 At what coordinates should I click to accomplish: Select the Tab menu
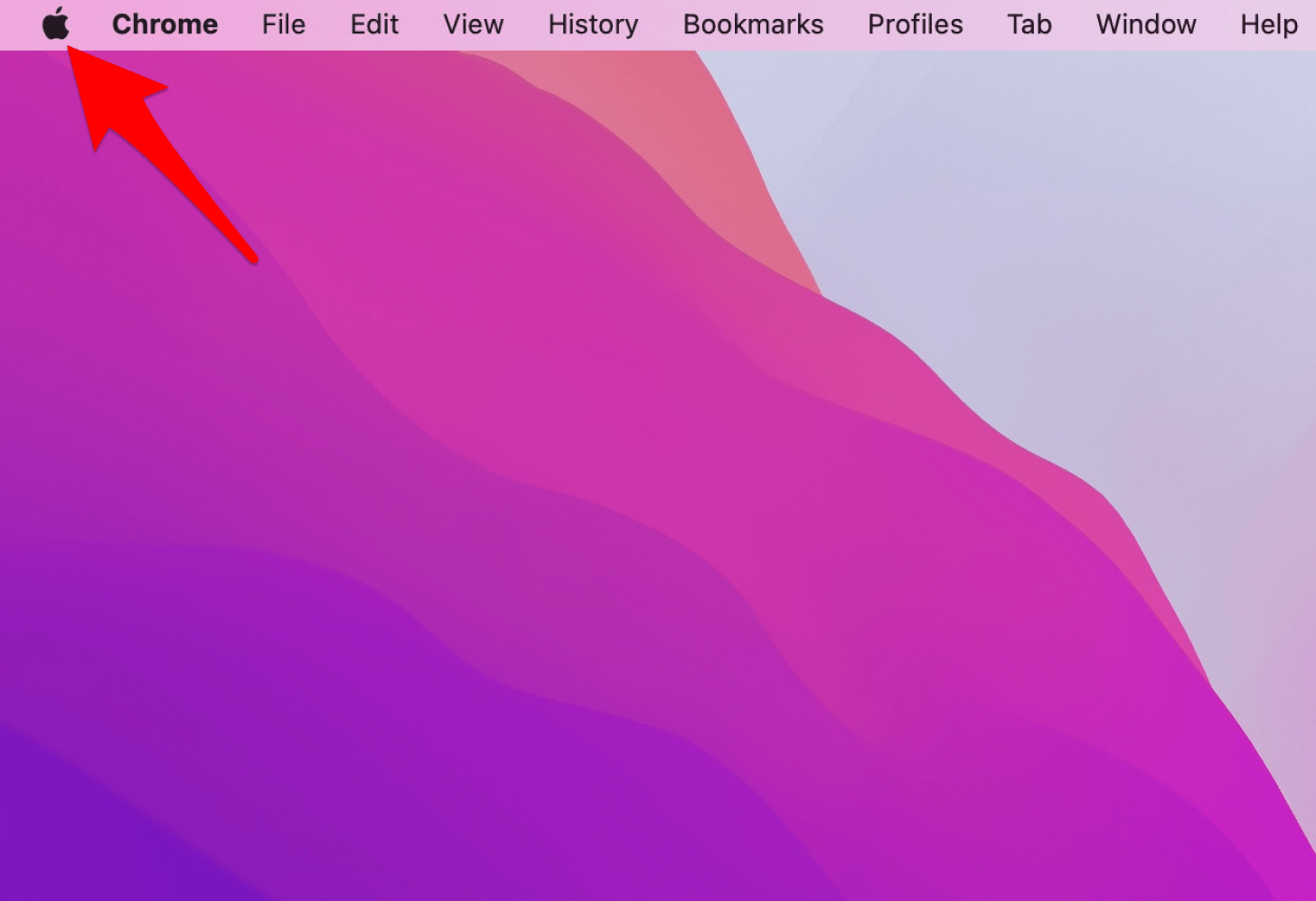(x=1029, y=24)
